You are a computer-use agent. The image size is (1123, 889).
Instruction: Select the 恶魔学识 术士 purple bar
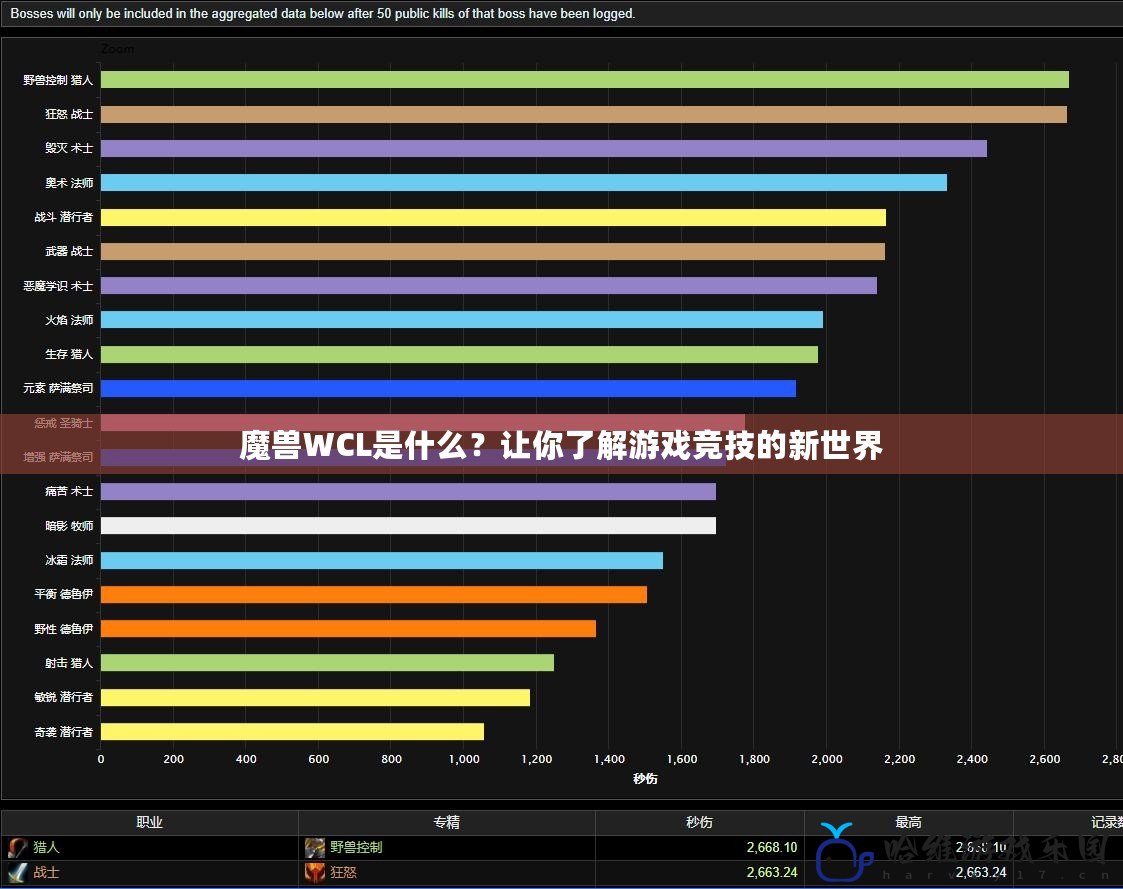tap(488, 286)
